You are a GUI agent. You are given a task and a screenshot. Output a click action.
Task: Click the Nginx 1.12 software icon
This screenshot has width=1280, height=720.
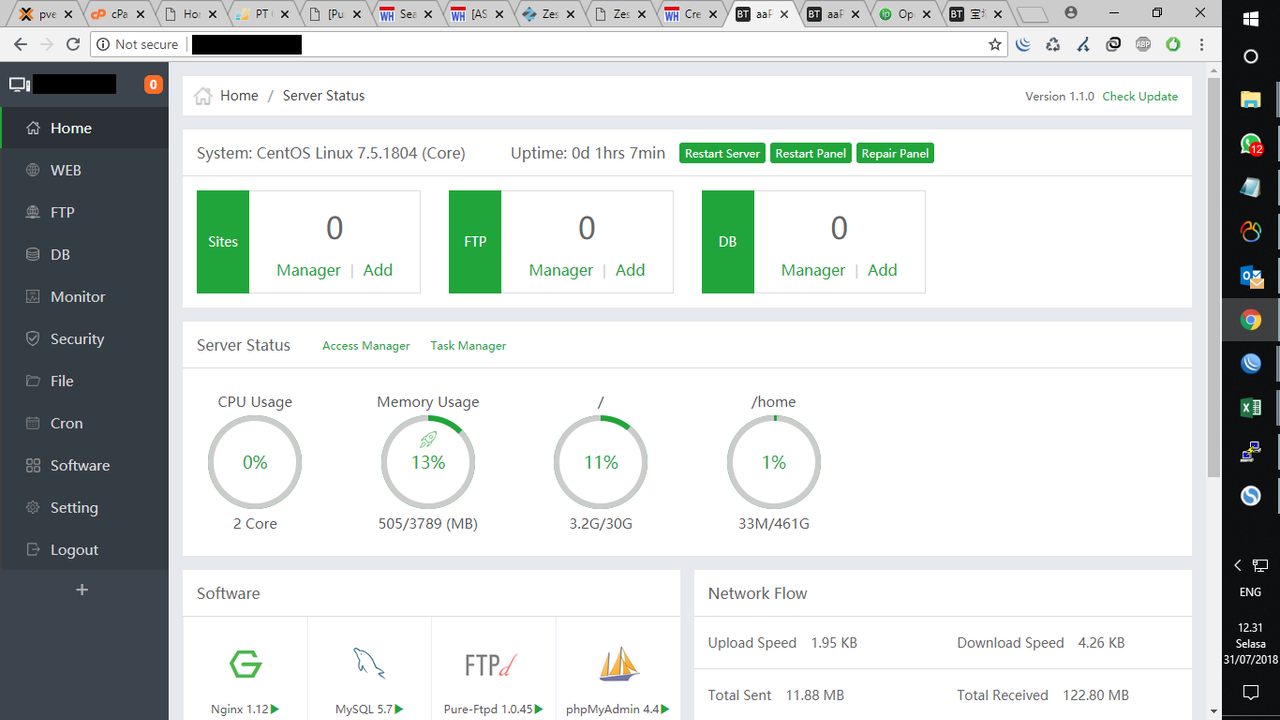tap(245, 664)
